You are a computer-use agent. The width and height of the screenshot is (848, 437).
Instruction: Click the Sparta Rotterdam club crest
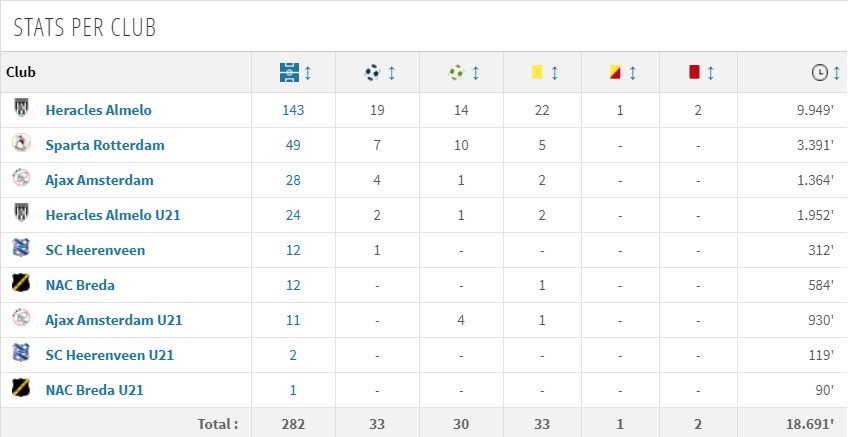21,143
